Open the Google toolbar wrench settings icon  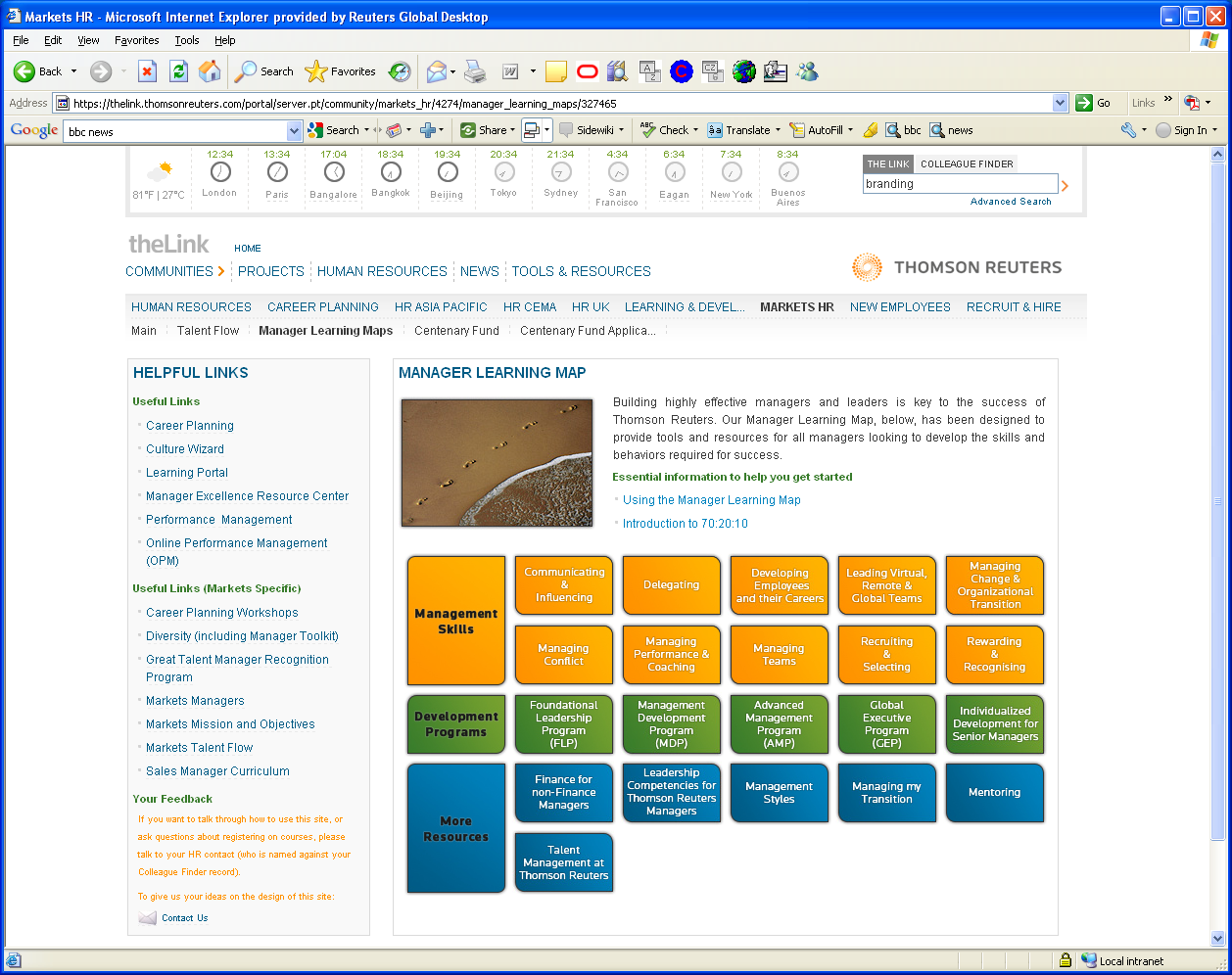point(1128,130)
